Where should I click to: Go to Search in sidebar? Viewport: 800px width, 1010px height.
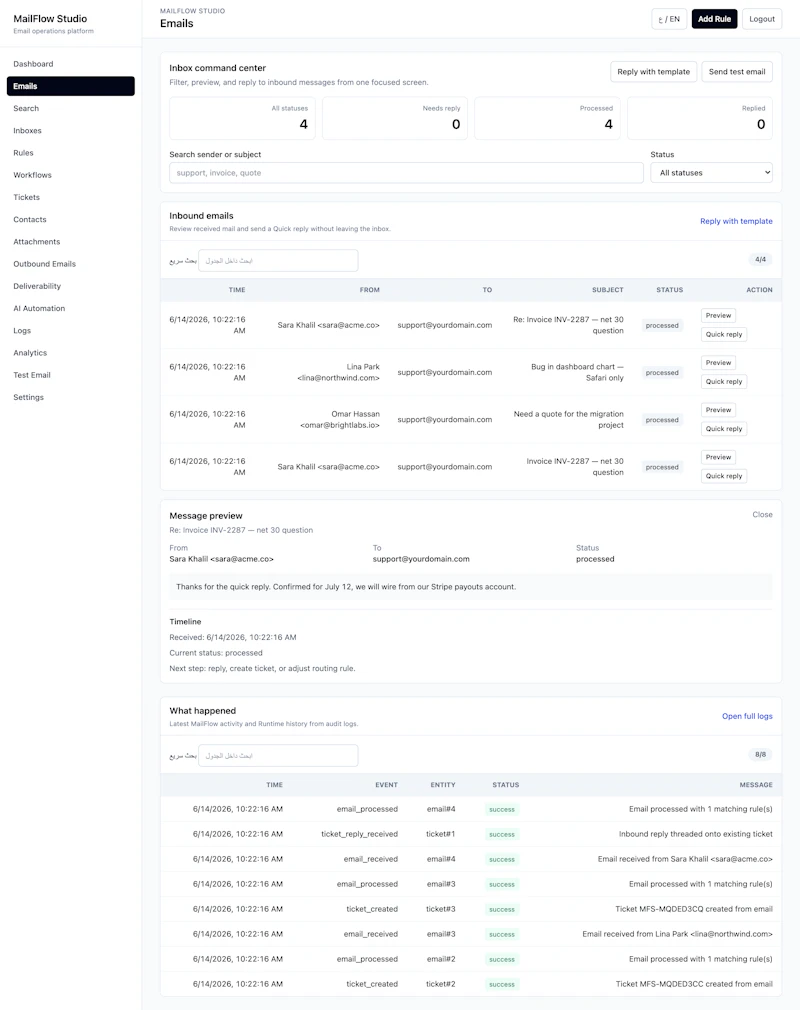tap(26, 108)
